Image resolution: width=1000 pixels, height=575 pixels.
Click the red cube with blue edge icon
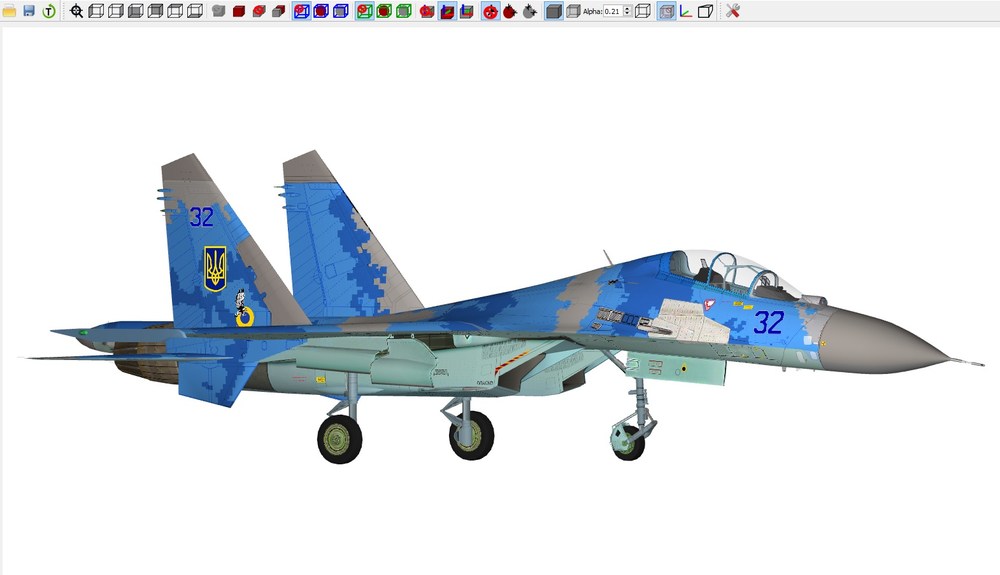pos(427,11)
